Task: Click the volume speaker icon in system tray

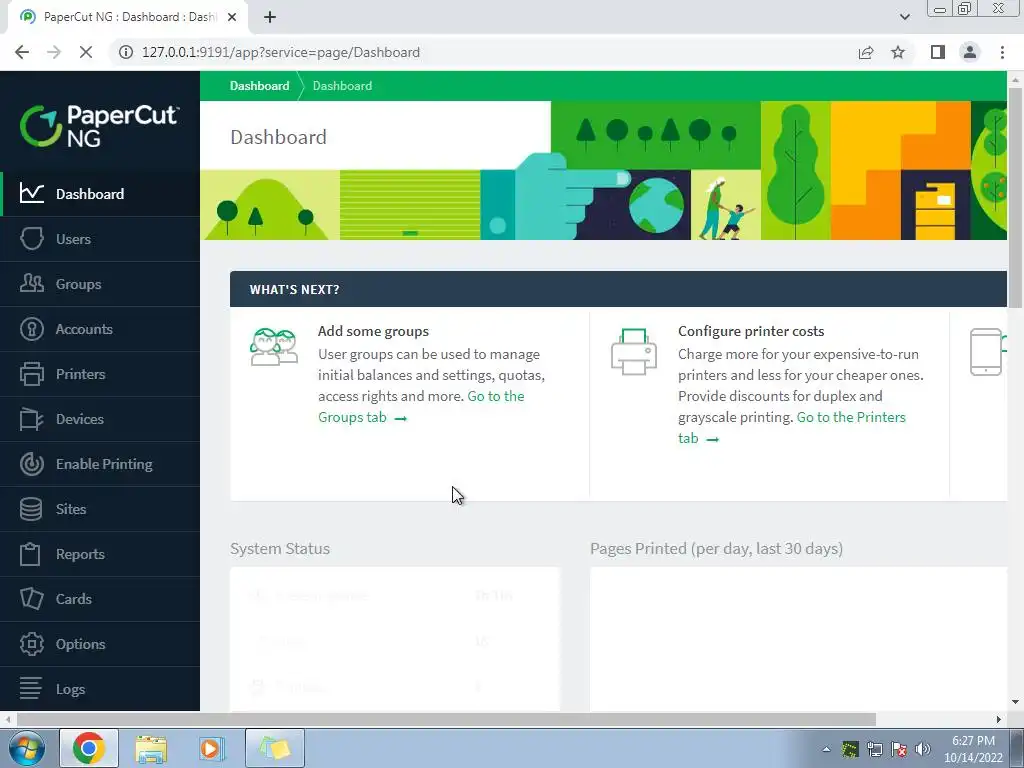Action: [923, 749]
